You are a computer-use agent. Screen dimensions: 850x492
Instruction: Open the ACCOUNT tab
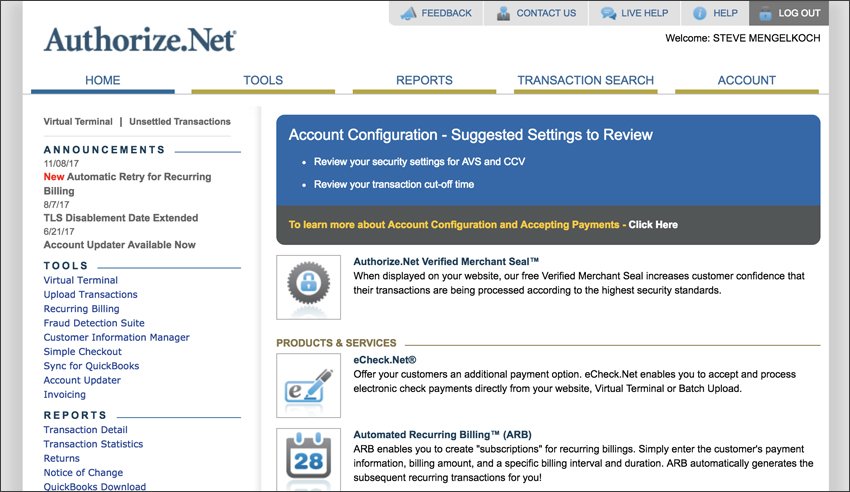pos(746,80)
